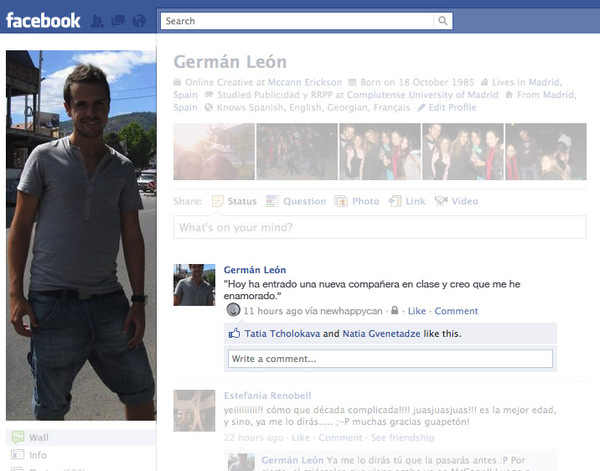The width and height of the screenshot is (600, 471).
Task: Select the Question share option
Action: click(304, 201)
